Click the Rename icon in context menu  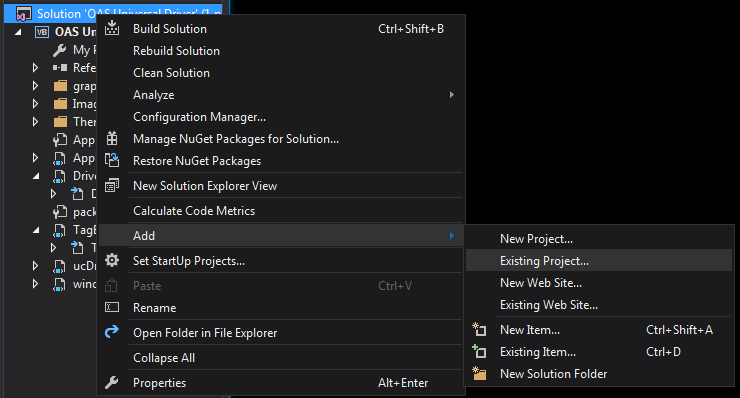click(112, 307)
